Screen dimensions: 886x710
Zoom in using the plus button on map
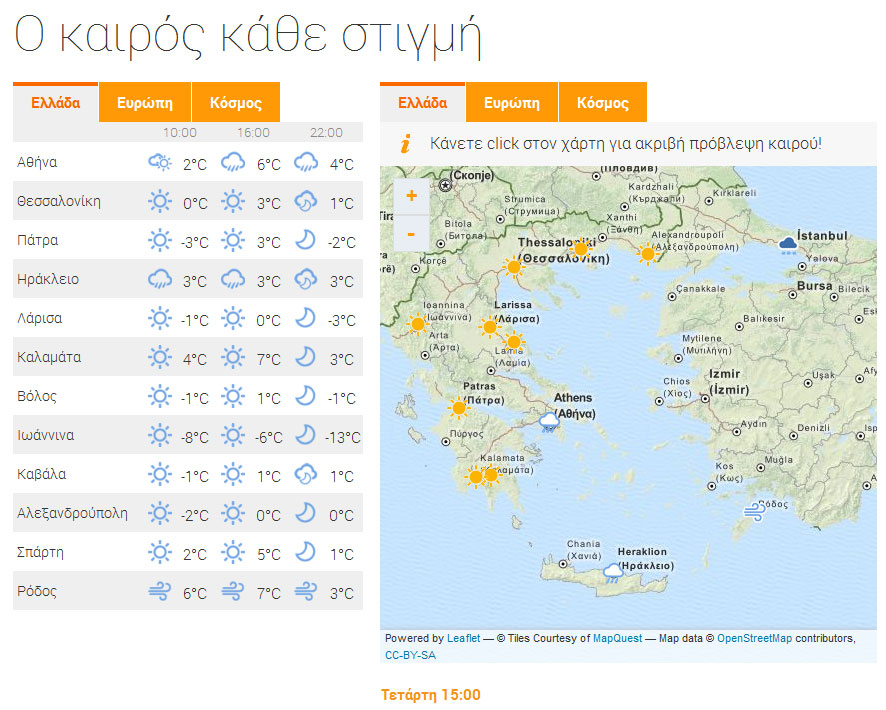tap(410, 197)
